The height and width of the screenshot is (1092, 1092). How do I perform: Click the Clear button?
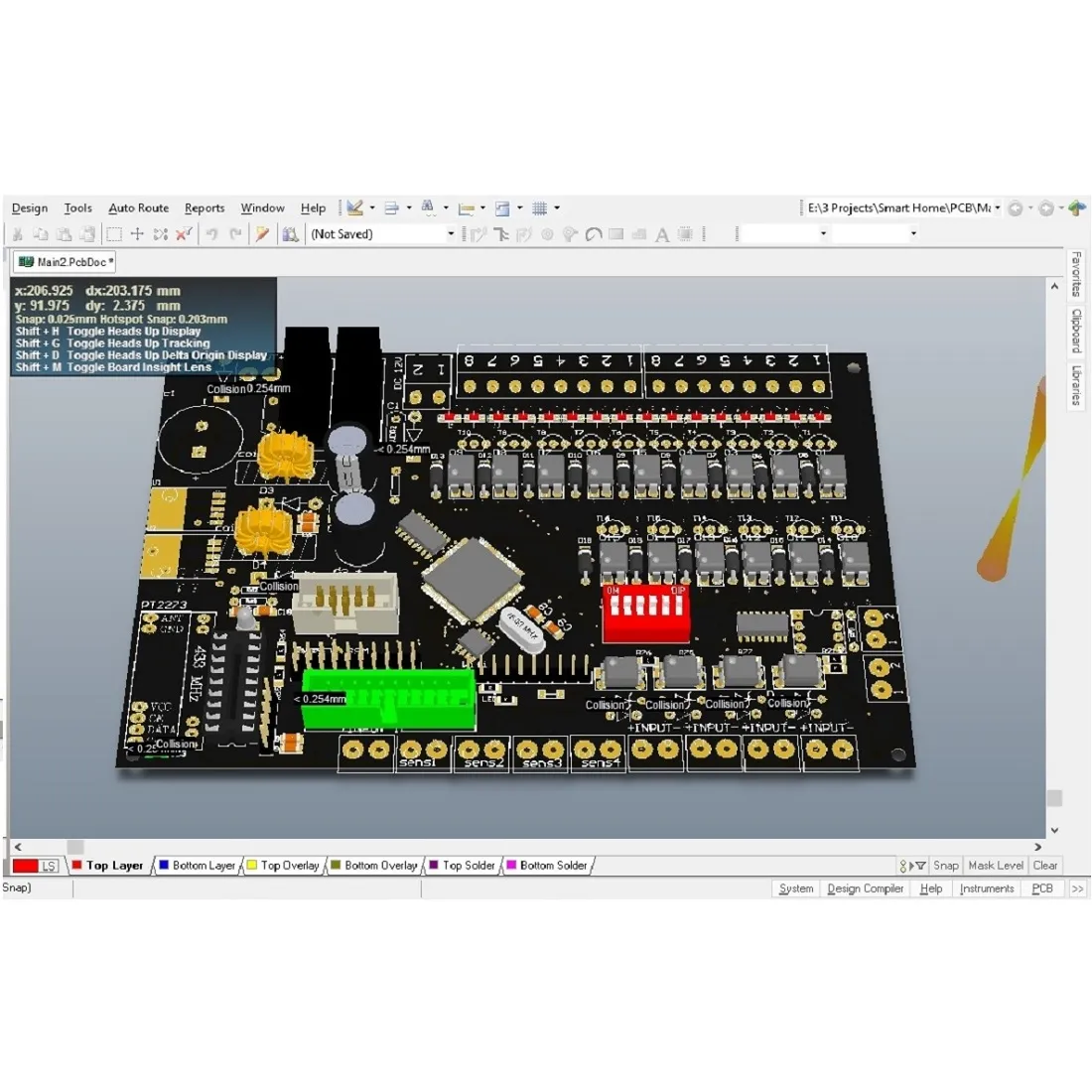1045,866
